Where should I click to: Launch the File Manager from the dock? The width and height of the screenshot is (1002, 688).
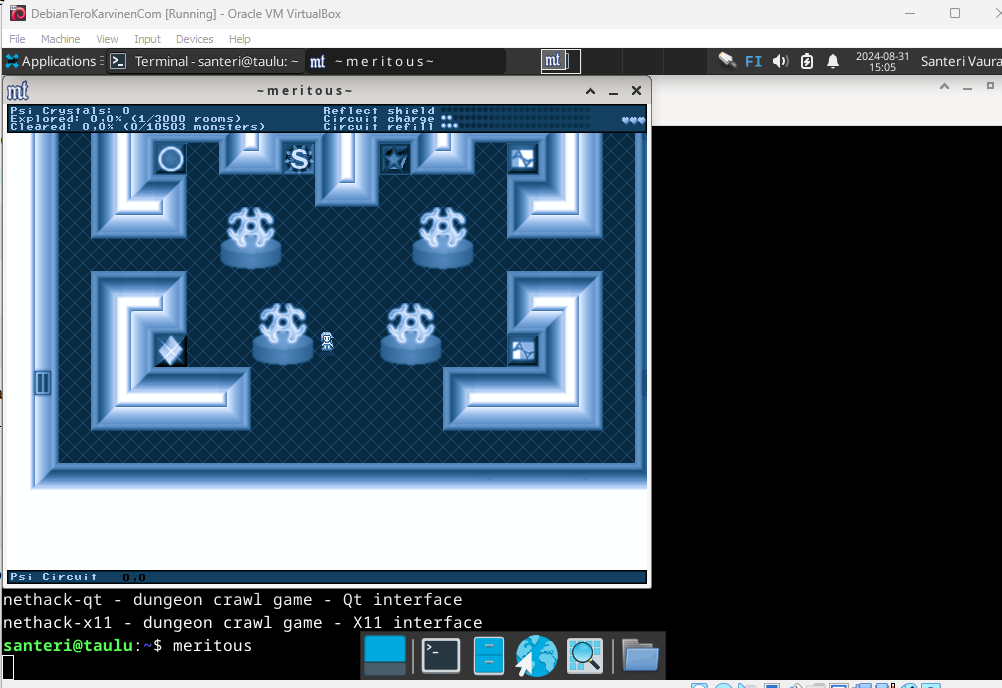point(488,656)
